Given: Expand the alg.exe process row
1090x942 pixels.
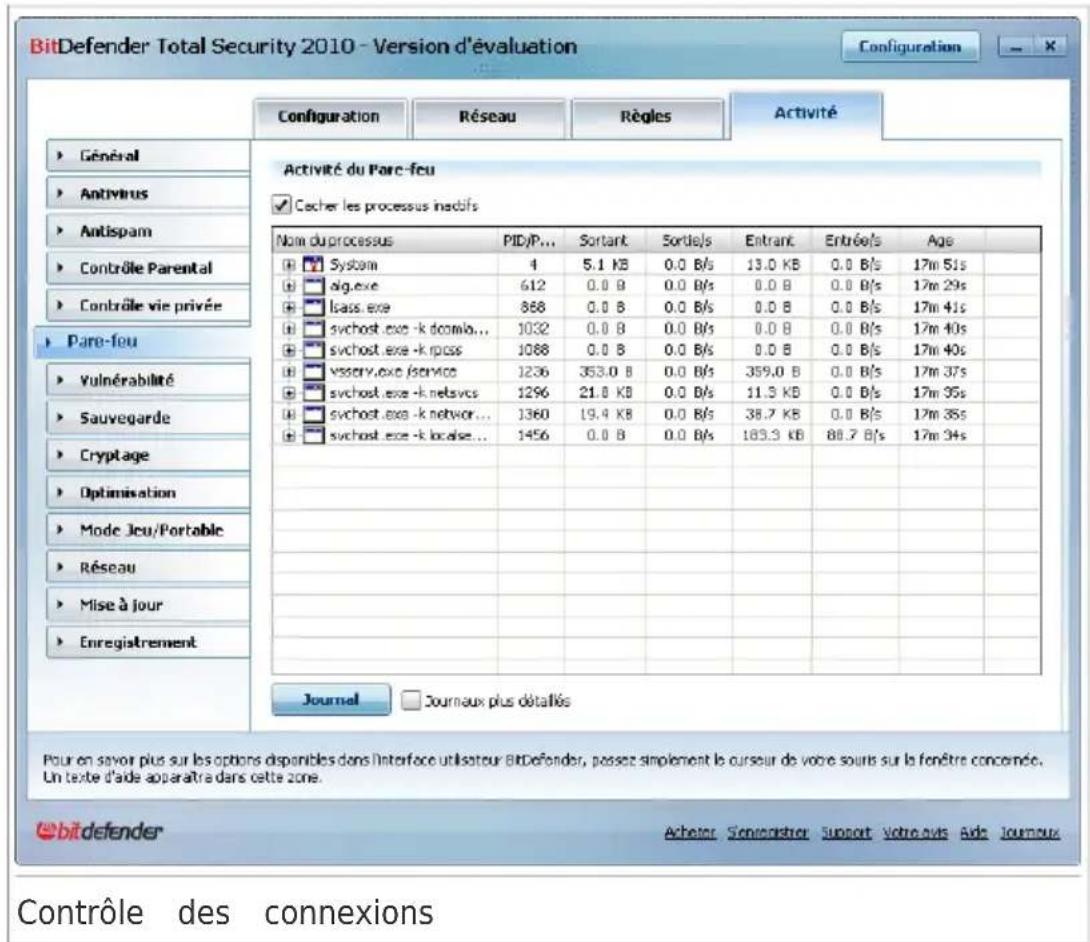Looking at the screenshot, I should point(288,286).
